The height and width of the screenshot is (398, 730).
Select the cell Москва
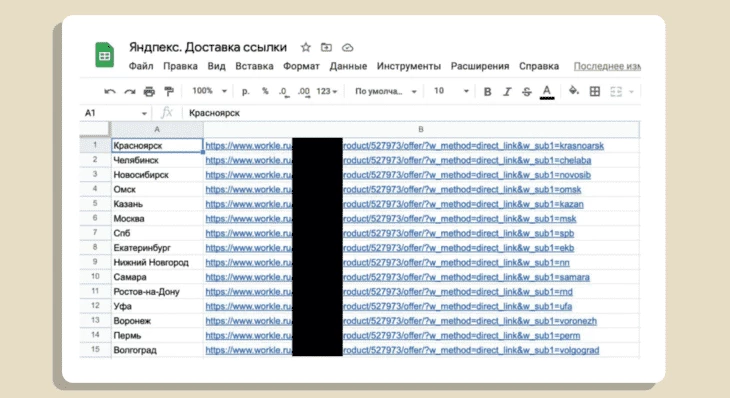pyautogui.click(x=157, y=218)
